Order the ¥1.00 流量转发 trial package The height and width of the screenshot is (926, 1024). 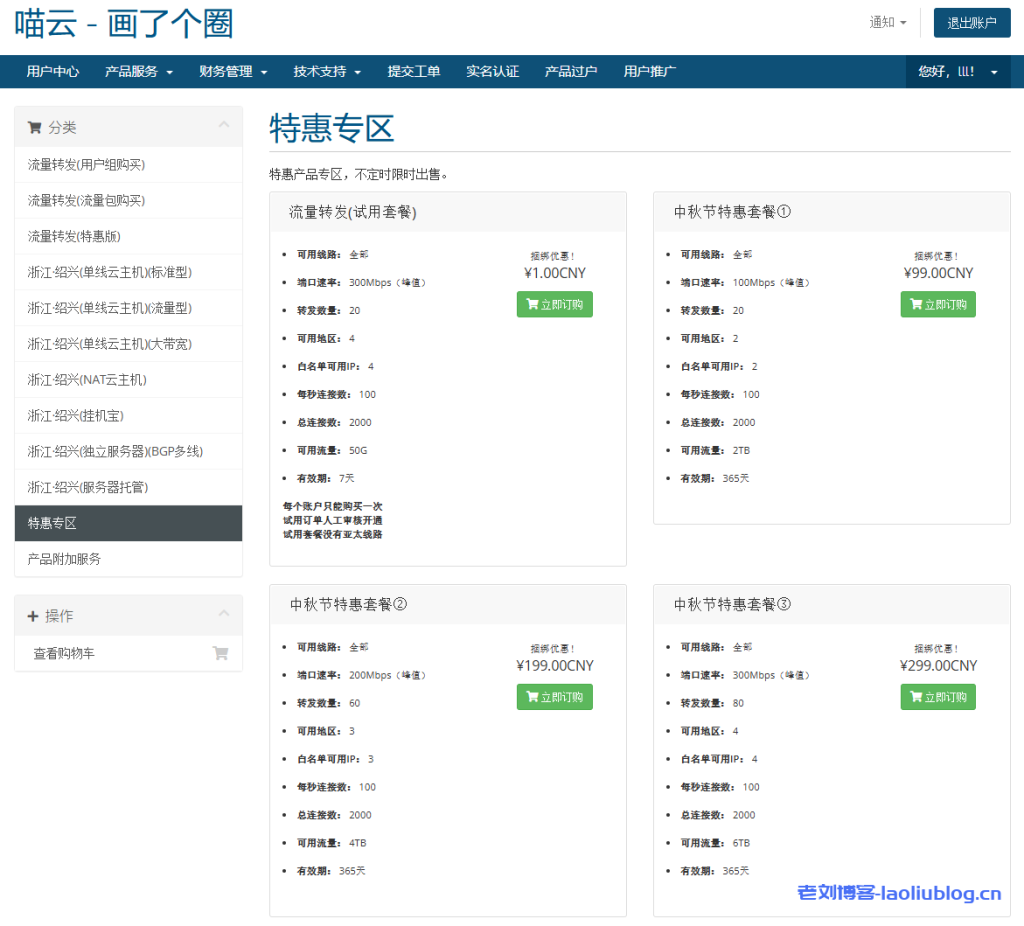click(x=554, y=305)
